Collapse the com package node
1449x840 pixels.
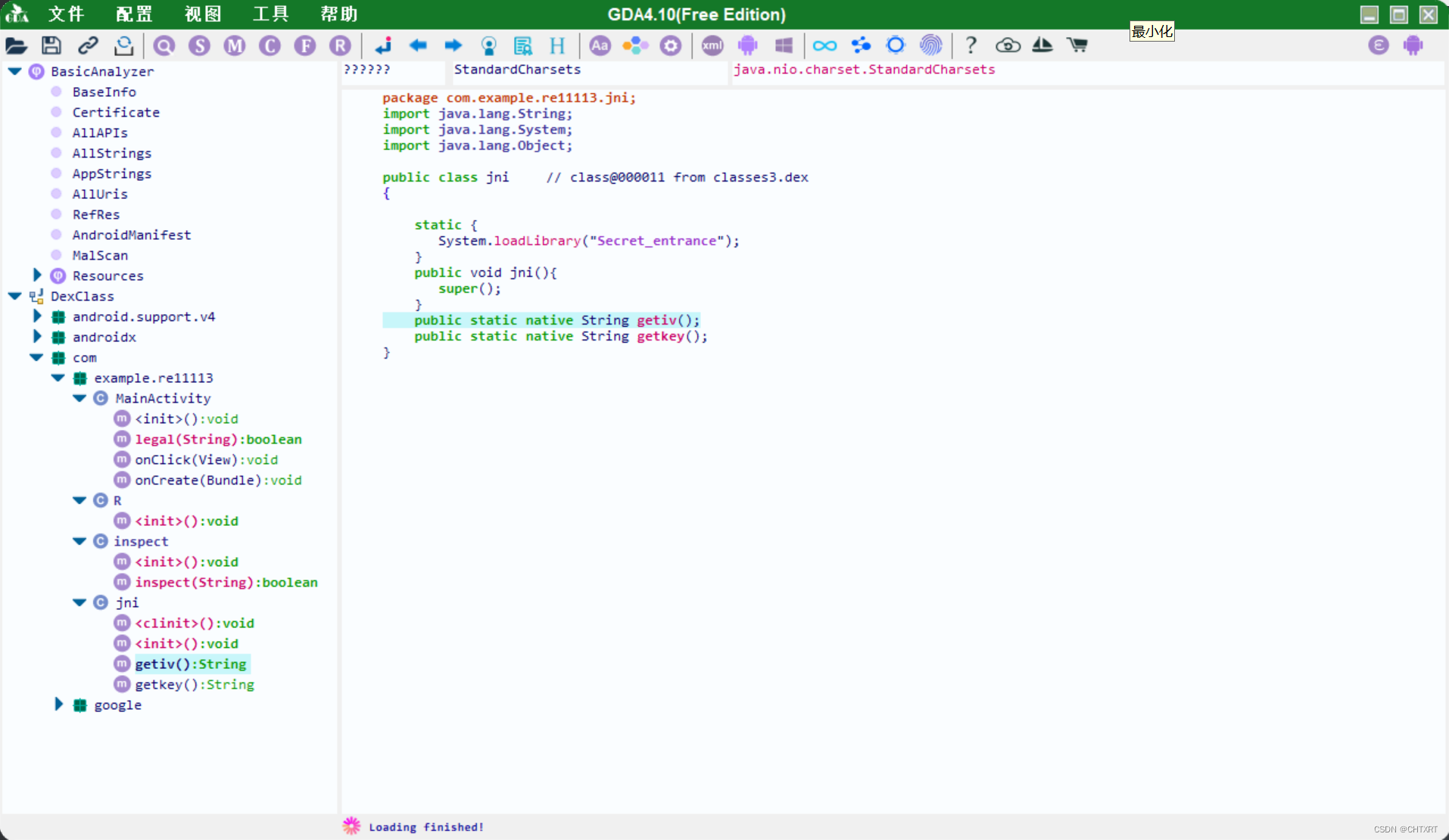(36, 357)
